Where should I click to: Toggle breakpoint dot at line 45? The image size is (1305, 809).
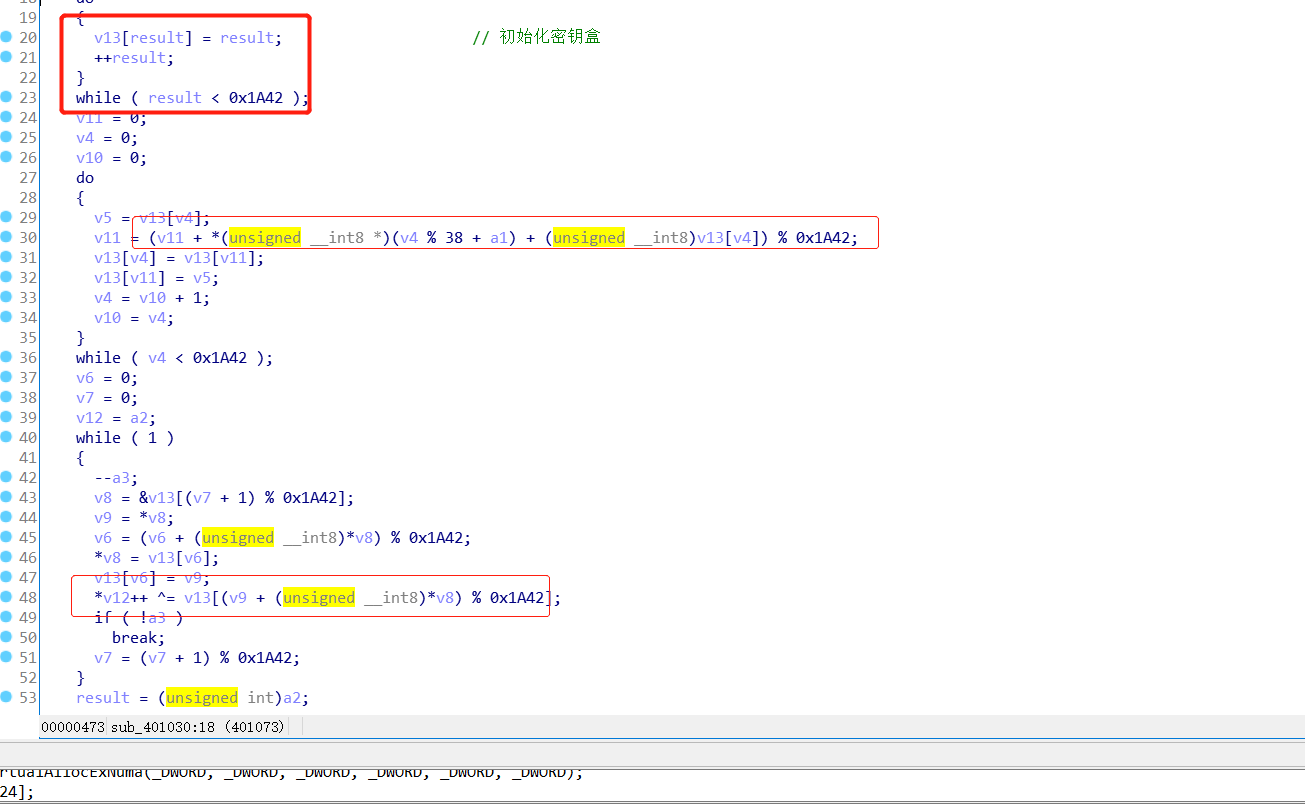point(6,537)
